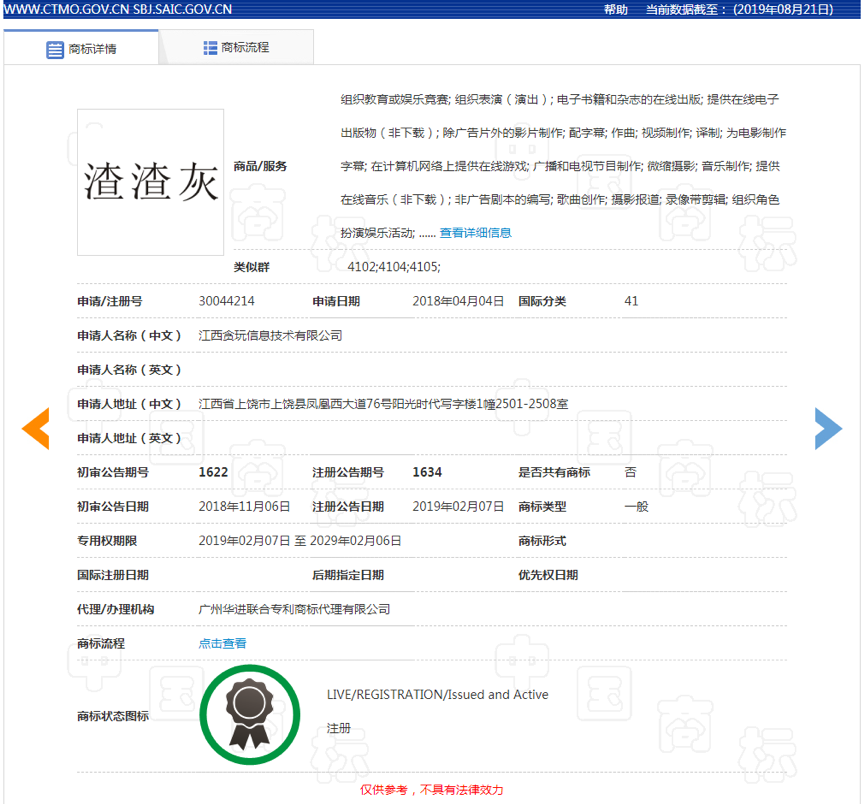Screen dimensions: 864x804
Task: Click the 商标形式 label
Action: [x=542, y=540]
